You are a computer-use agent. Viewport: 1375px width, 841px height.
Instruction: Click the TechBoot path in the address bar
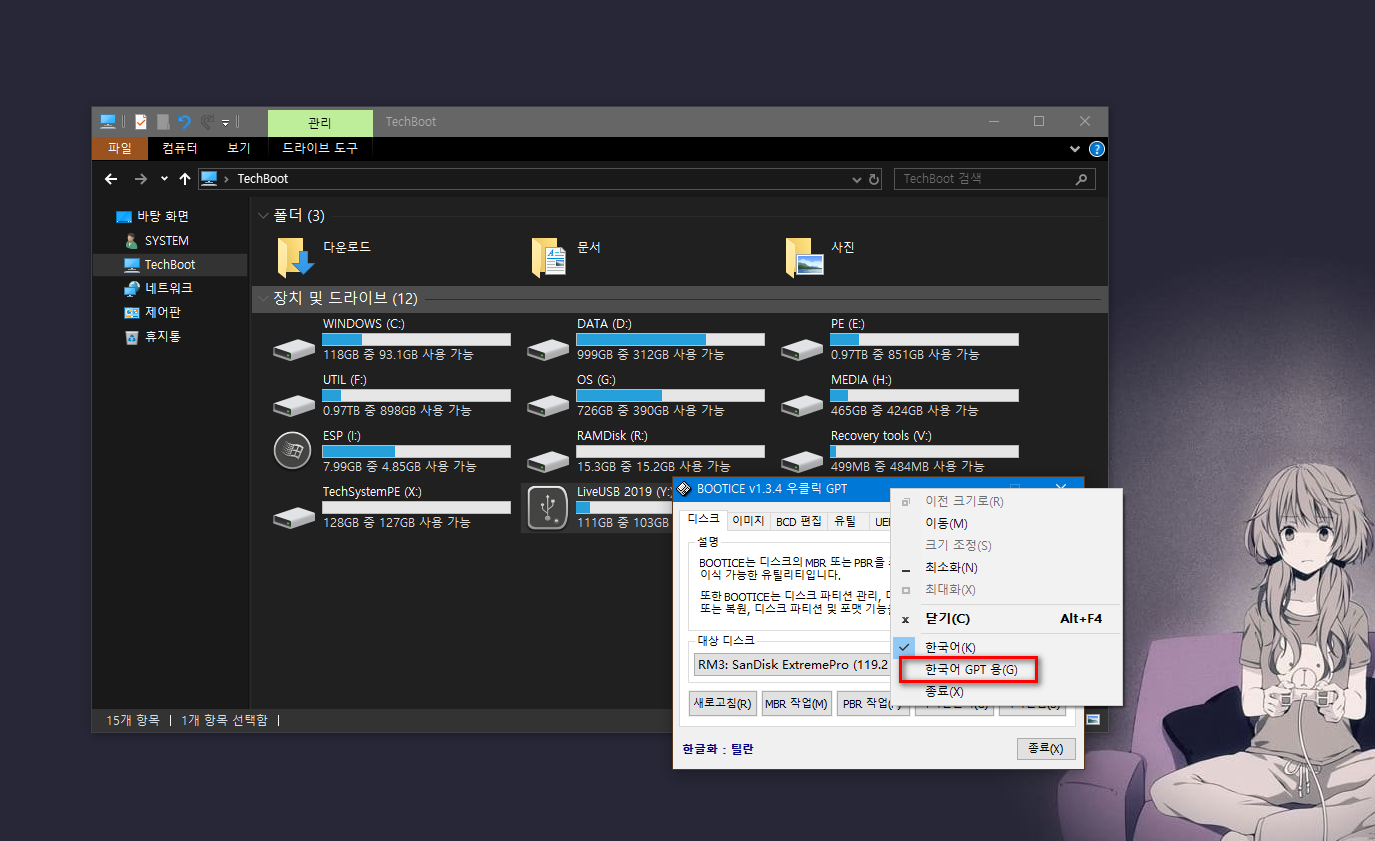[263, 179]
